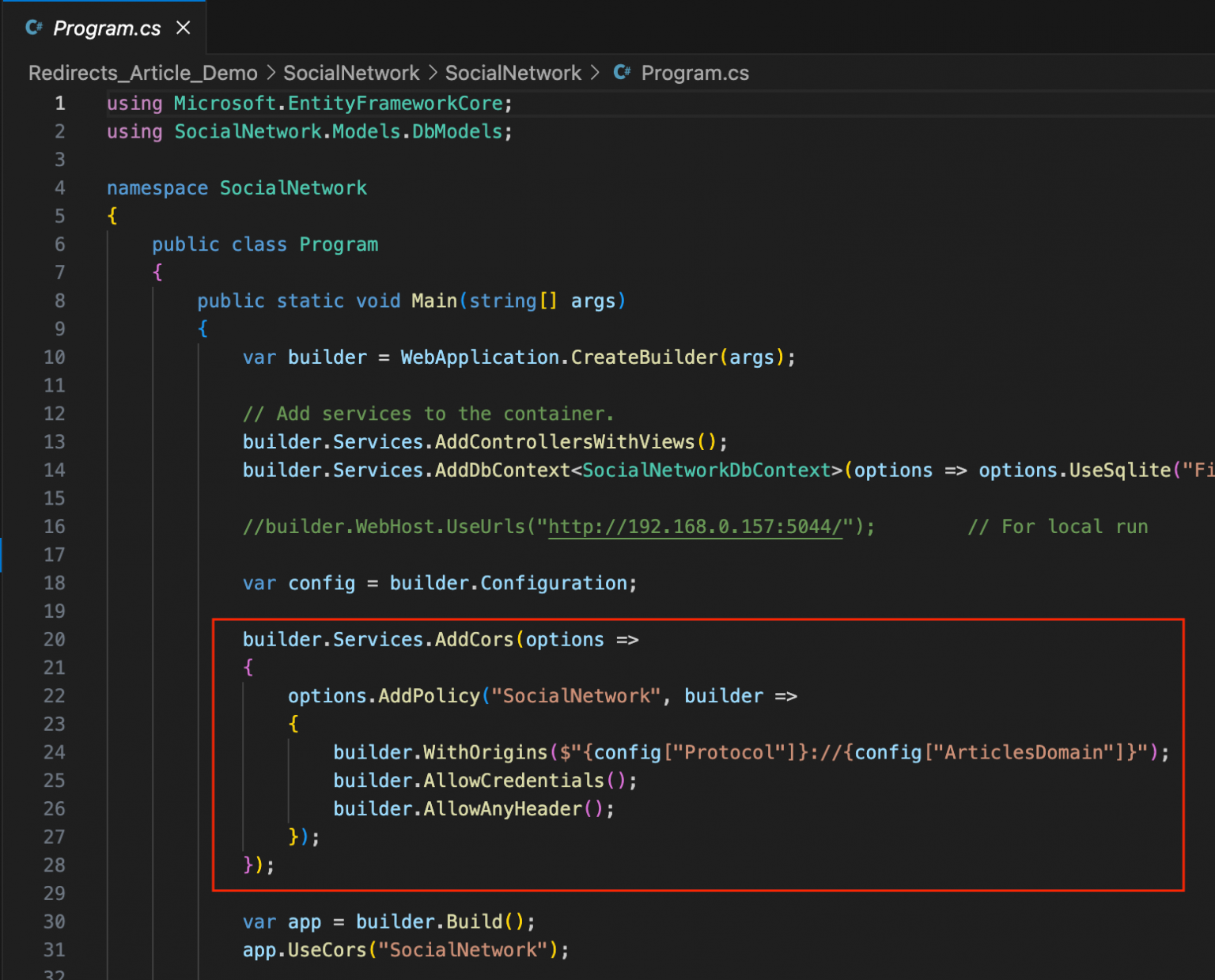
Task: Click line number 1 in the gutter
Action: coord(59,103)
